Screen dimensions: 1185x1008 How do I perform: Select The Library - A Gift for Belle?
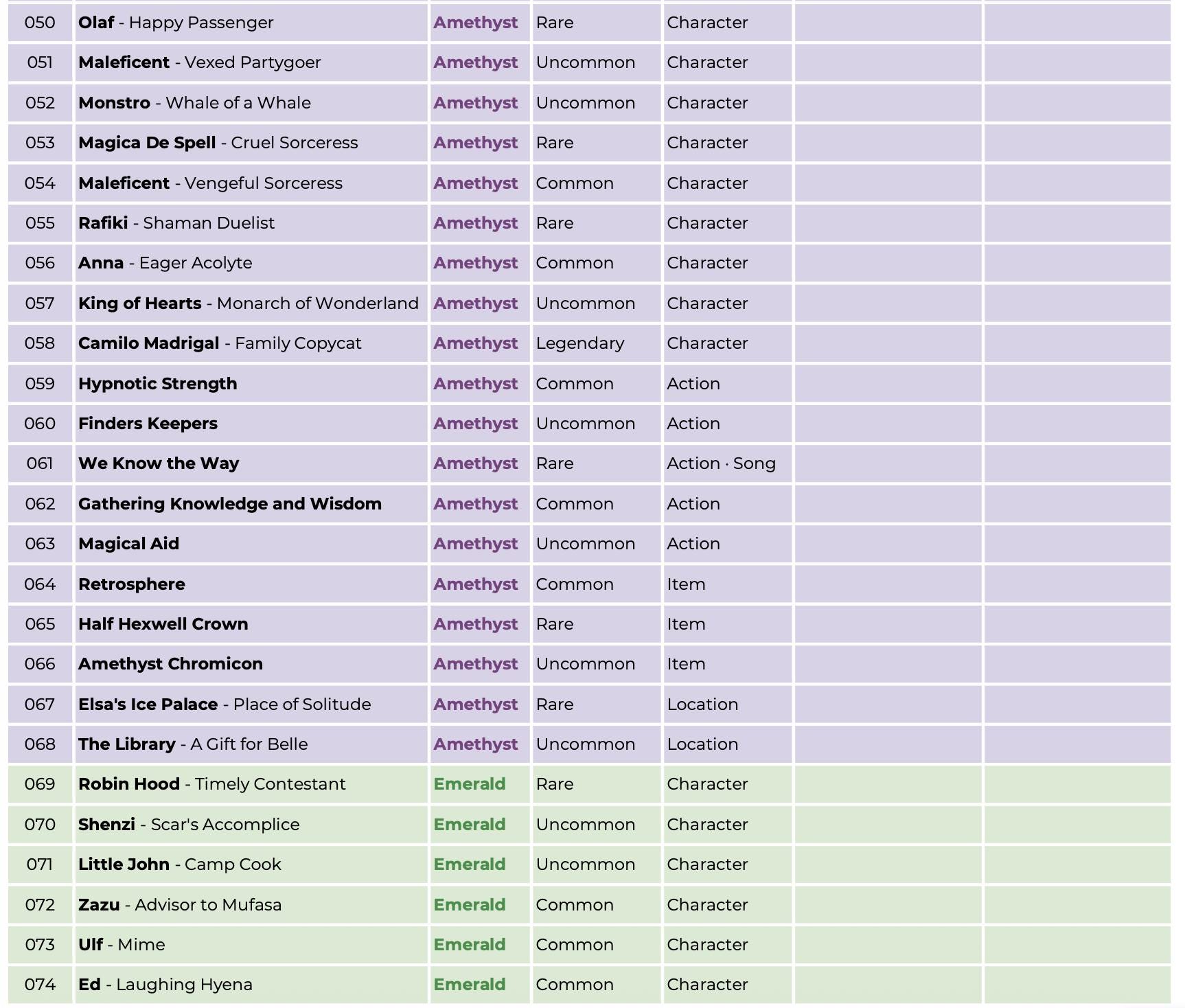point(193,744)
